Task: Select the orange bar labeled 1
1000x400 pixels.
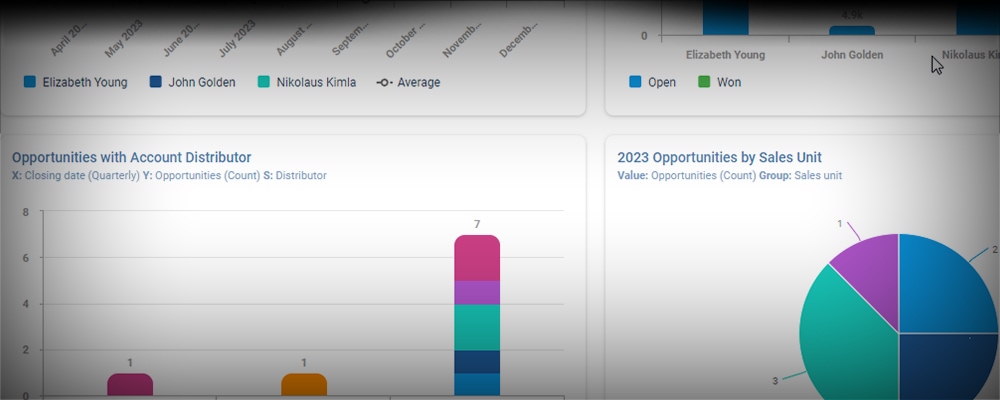Action: pos(304,385)
